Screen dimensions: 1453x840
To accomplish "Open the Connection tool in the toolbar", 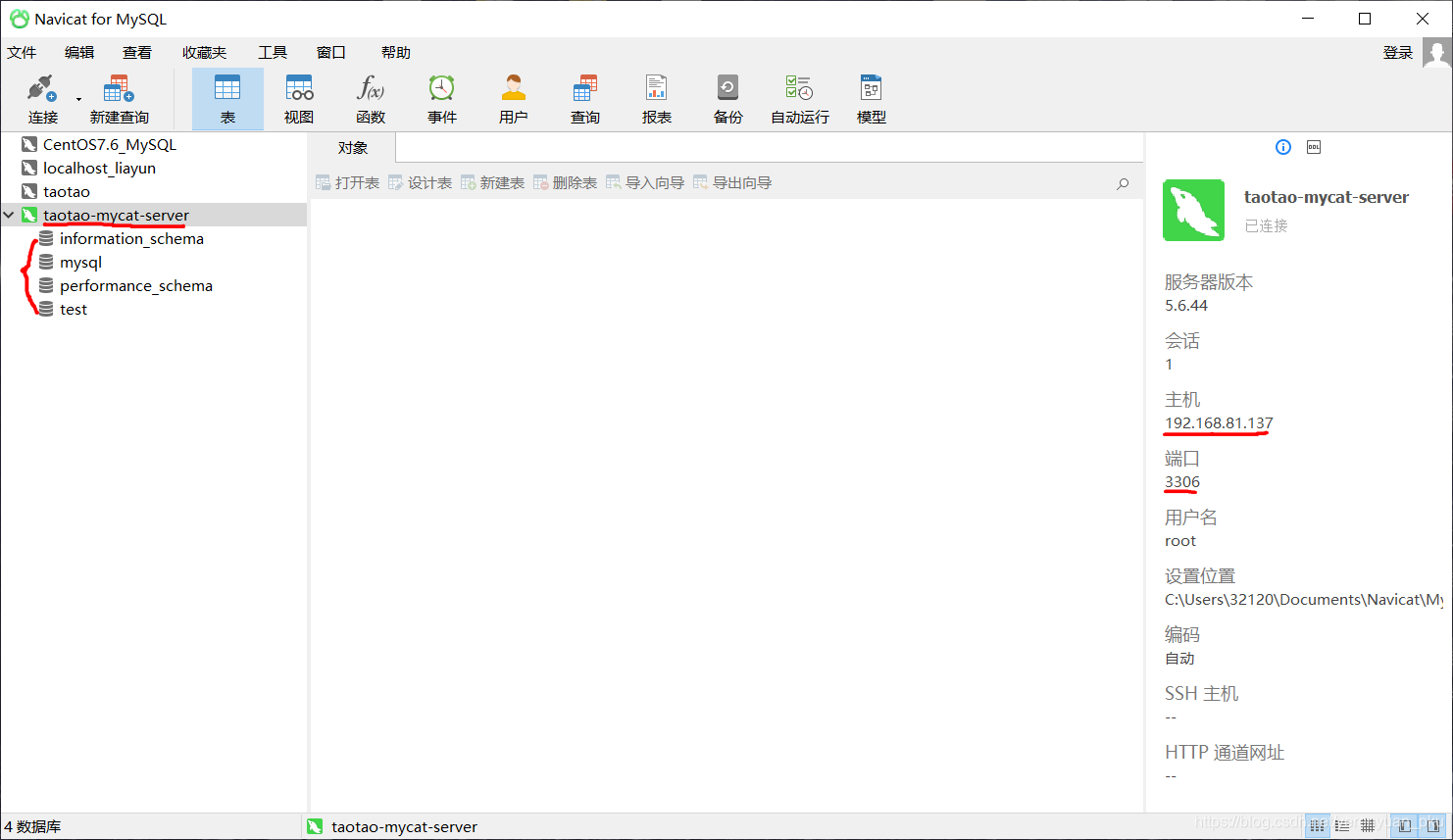I will pyautogui.click(x=42, y=99).
